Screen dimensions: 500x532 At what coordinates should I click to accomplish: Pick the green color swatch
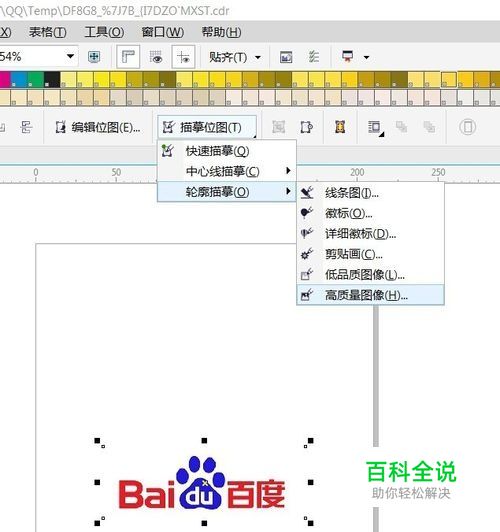35,80
